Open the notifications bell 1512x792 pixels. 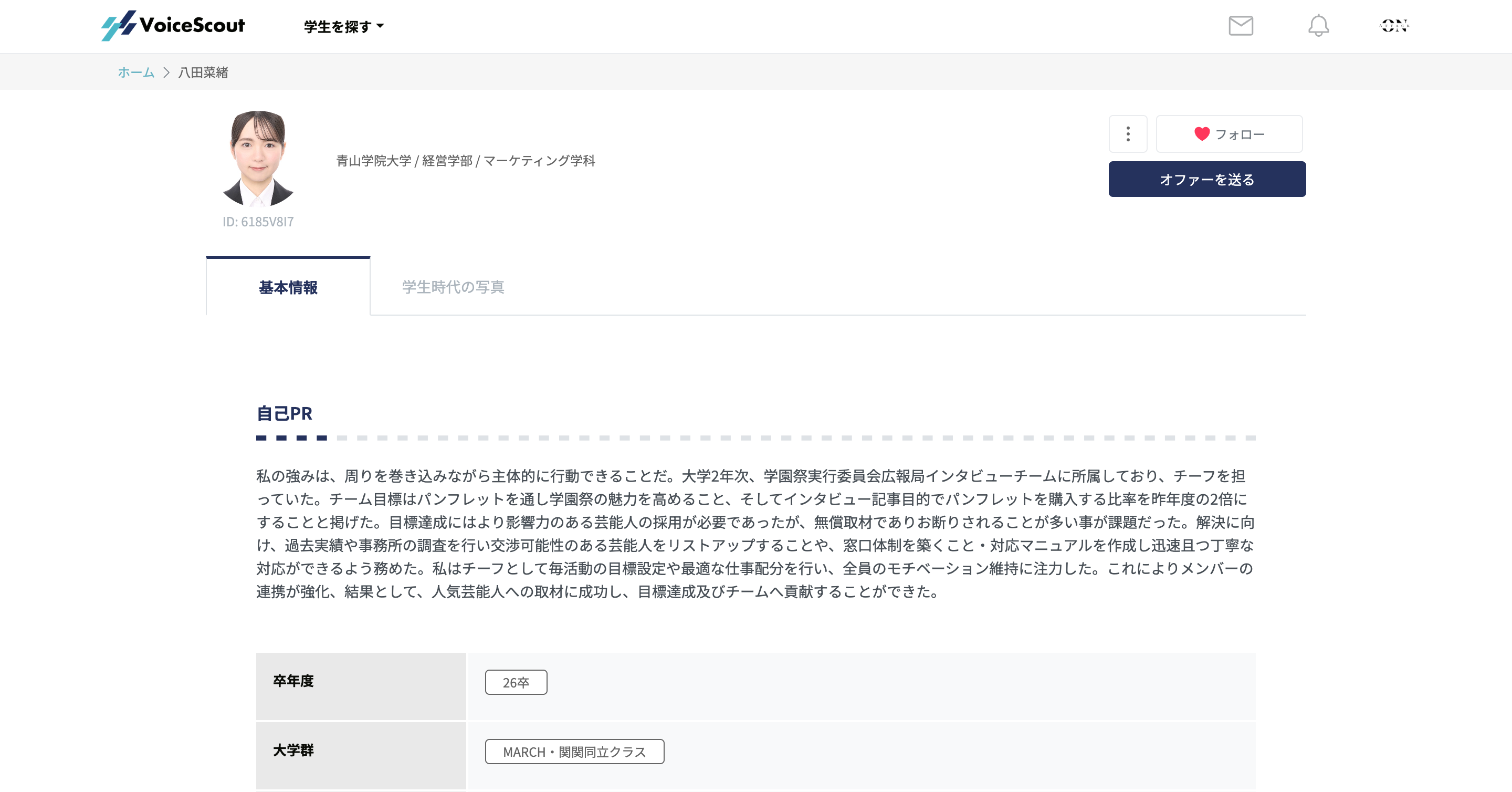[1318, 25]
